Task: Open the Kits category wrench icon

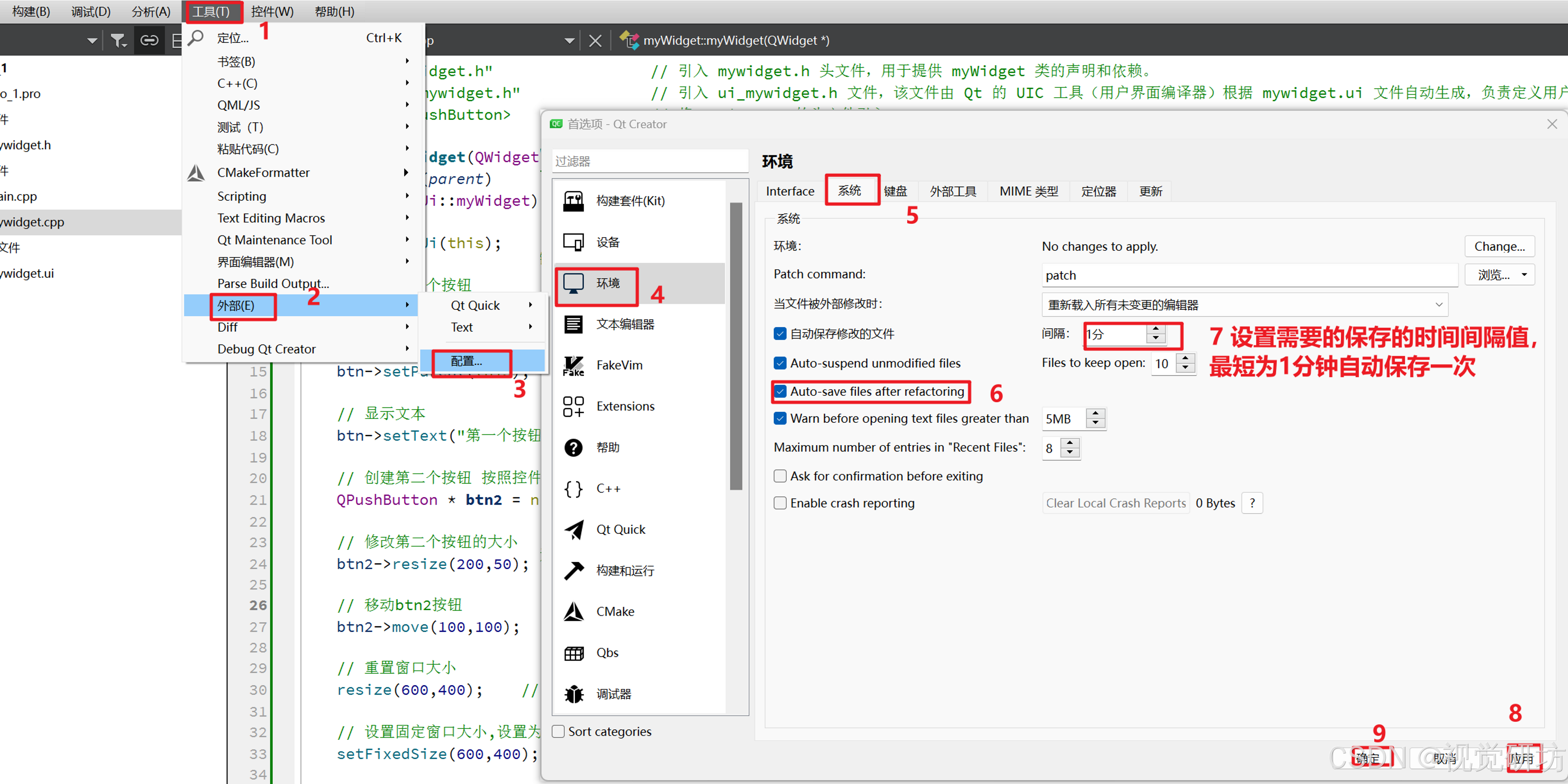Action: [573, 200]
